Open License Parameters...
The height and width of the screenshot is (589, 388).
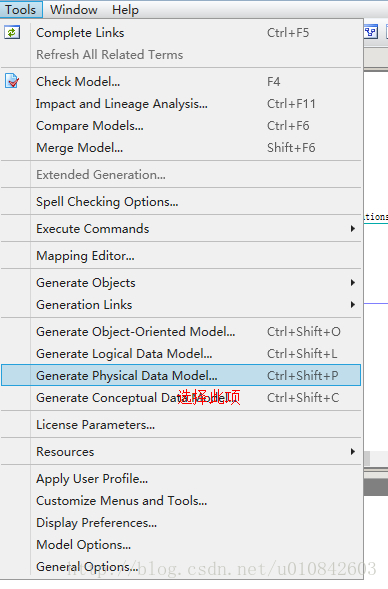tap(181, 424)
